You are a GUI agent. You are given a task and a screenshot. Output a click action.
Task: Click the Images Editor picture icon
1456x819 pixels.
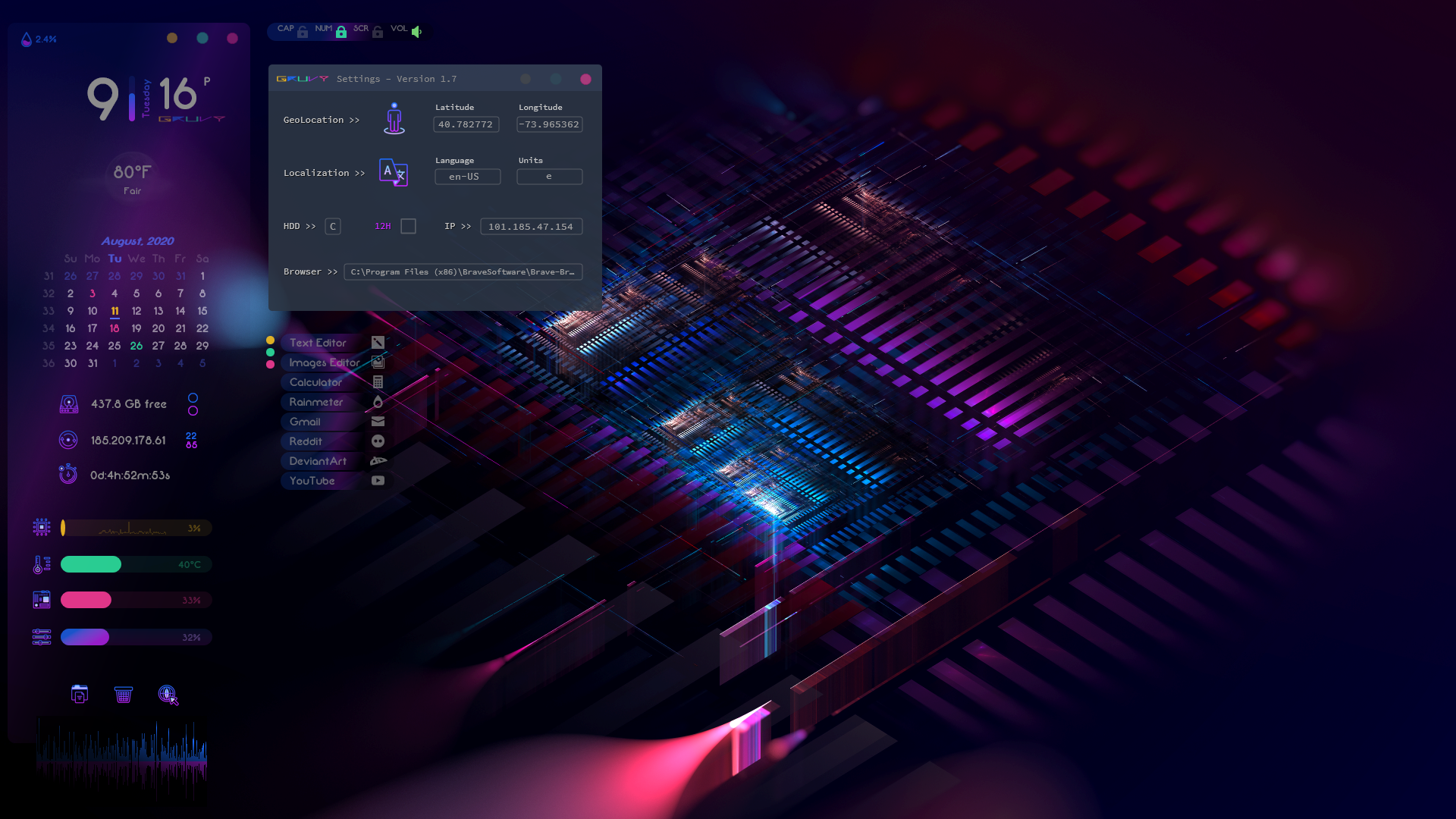tap(378, 362)
